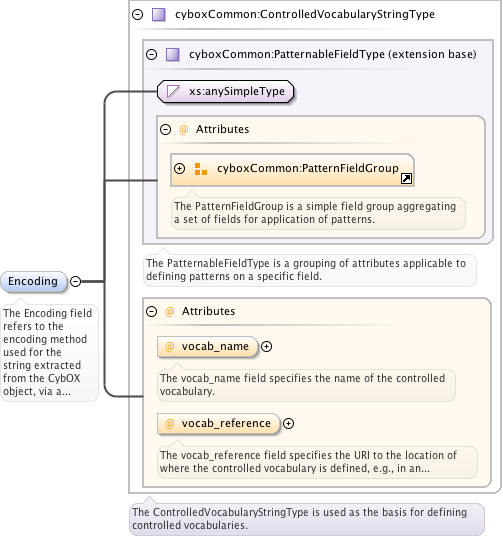Viewport: 503px width, 539px height.
Task: Collapse the ControlledVocabularyStringType container
Action: click(138, 15)
